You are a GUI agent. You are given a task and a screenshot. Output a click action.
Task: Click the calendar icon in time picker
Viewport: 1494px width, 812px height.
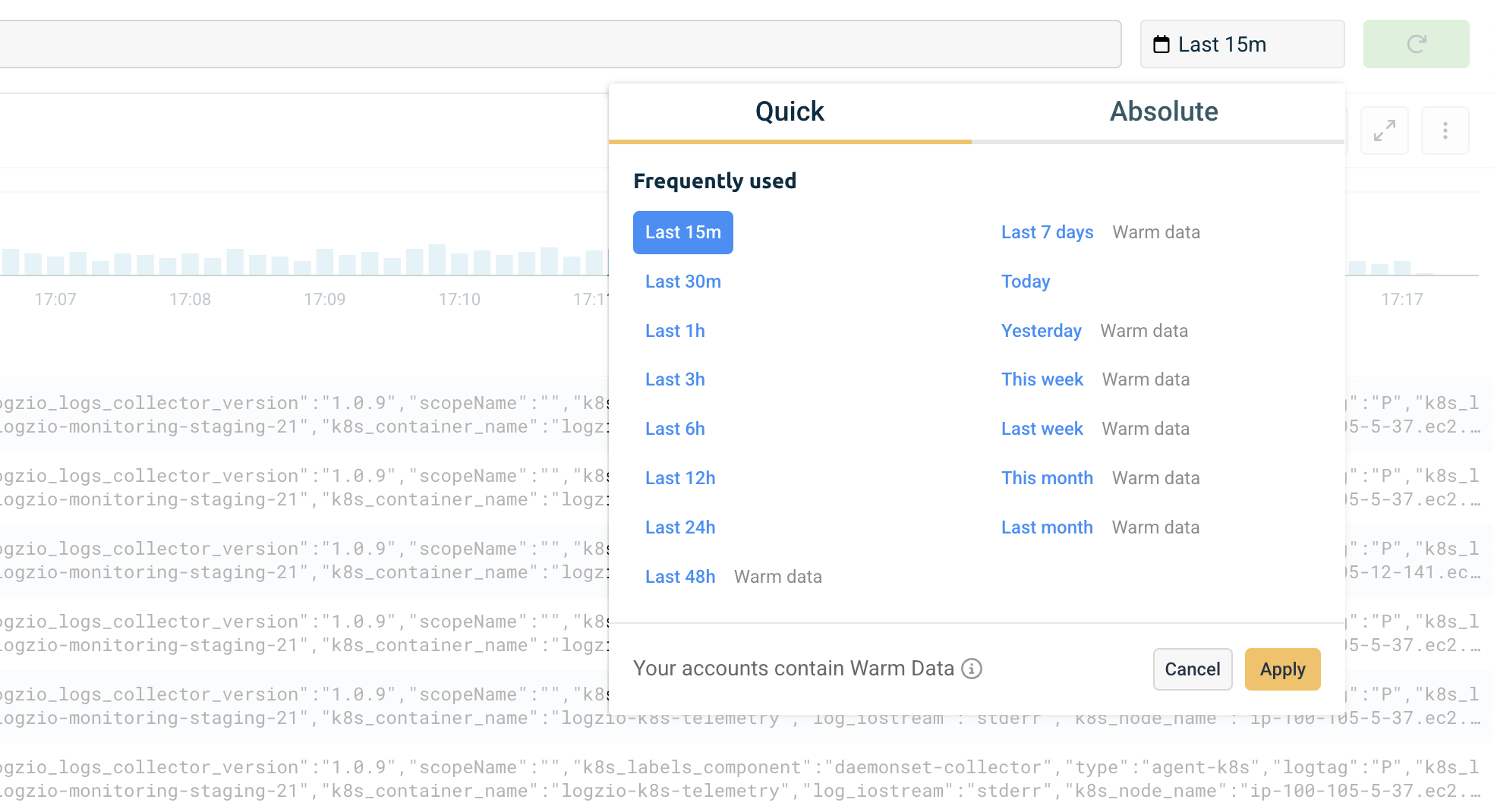pos(1161,45)
